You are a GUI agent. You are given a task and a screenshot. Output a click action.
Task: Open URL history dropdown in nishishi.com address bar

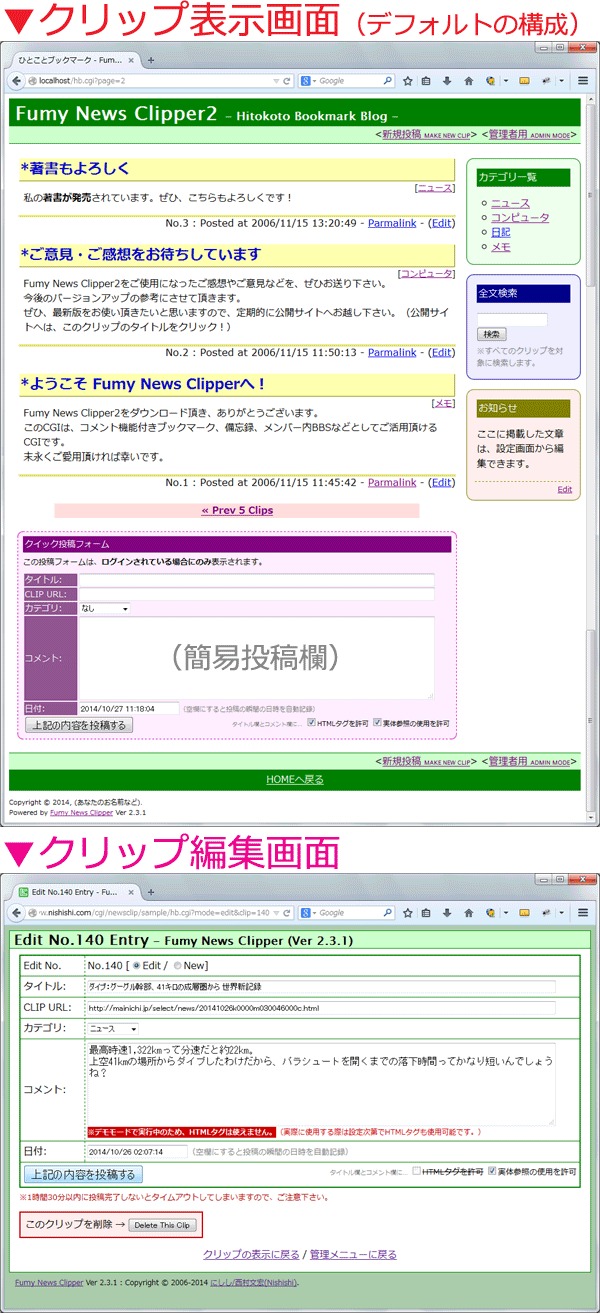pyautogui.click(x=276, y=912)
